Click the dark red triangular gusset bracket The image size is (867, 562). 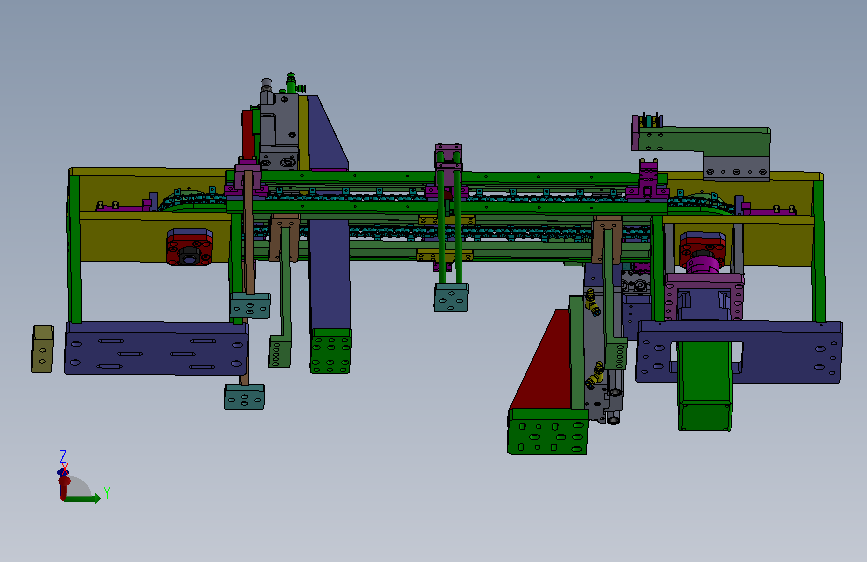tap(543, 360)
